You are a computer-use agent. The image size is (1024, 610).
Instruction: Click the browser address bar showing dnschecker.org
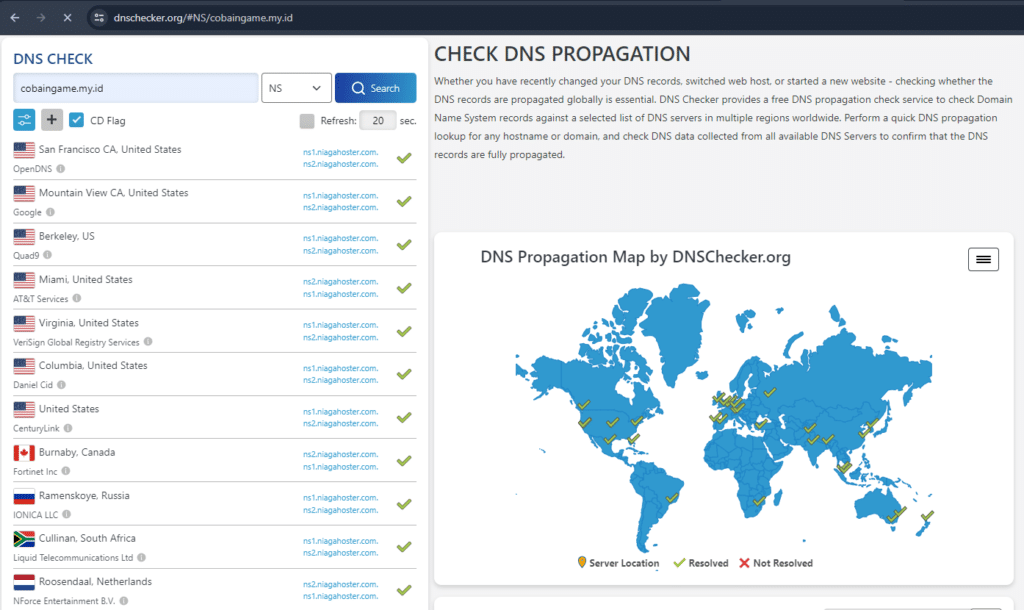pyautogui.click(x=200, y=17)
